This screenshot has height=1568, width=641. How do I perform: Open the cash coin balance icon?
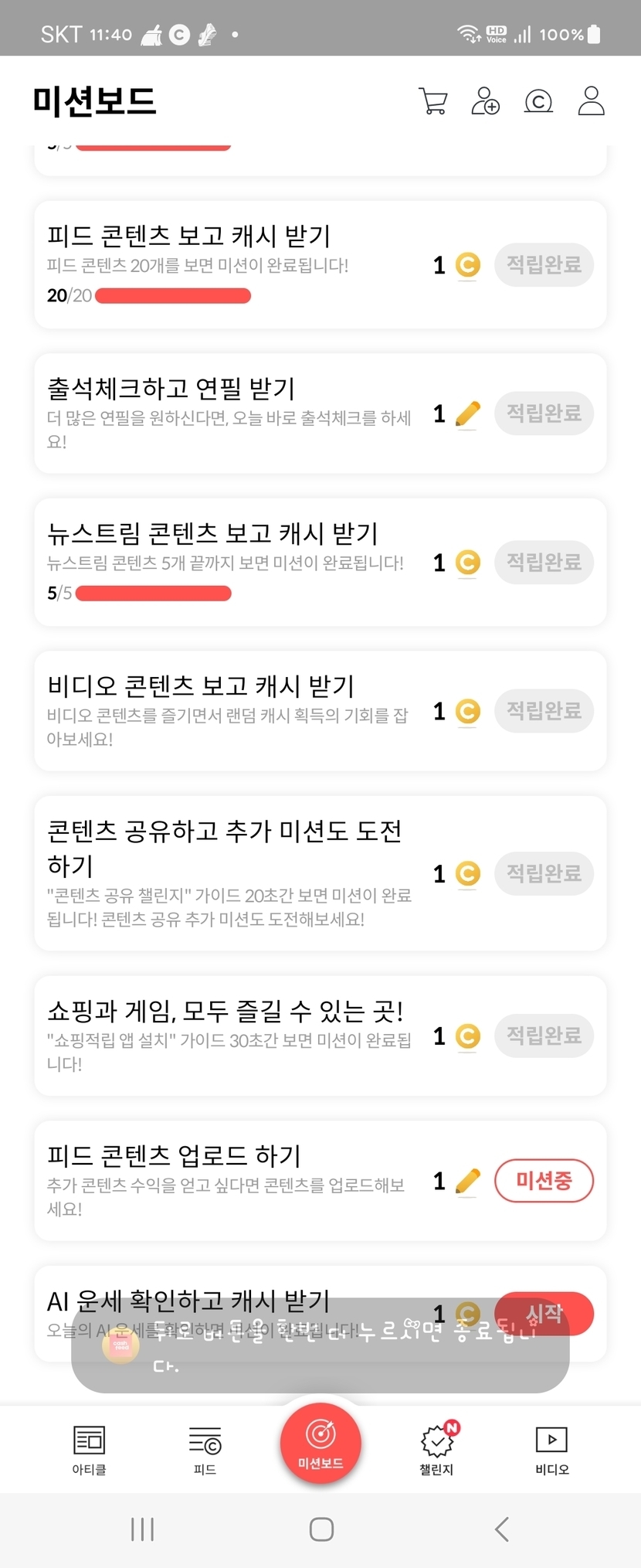[538, 101]
